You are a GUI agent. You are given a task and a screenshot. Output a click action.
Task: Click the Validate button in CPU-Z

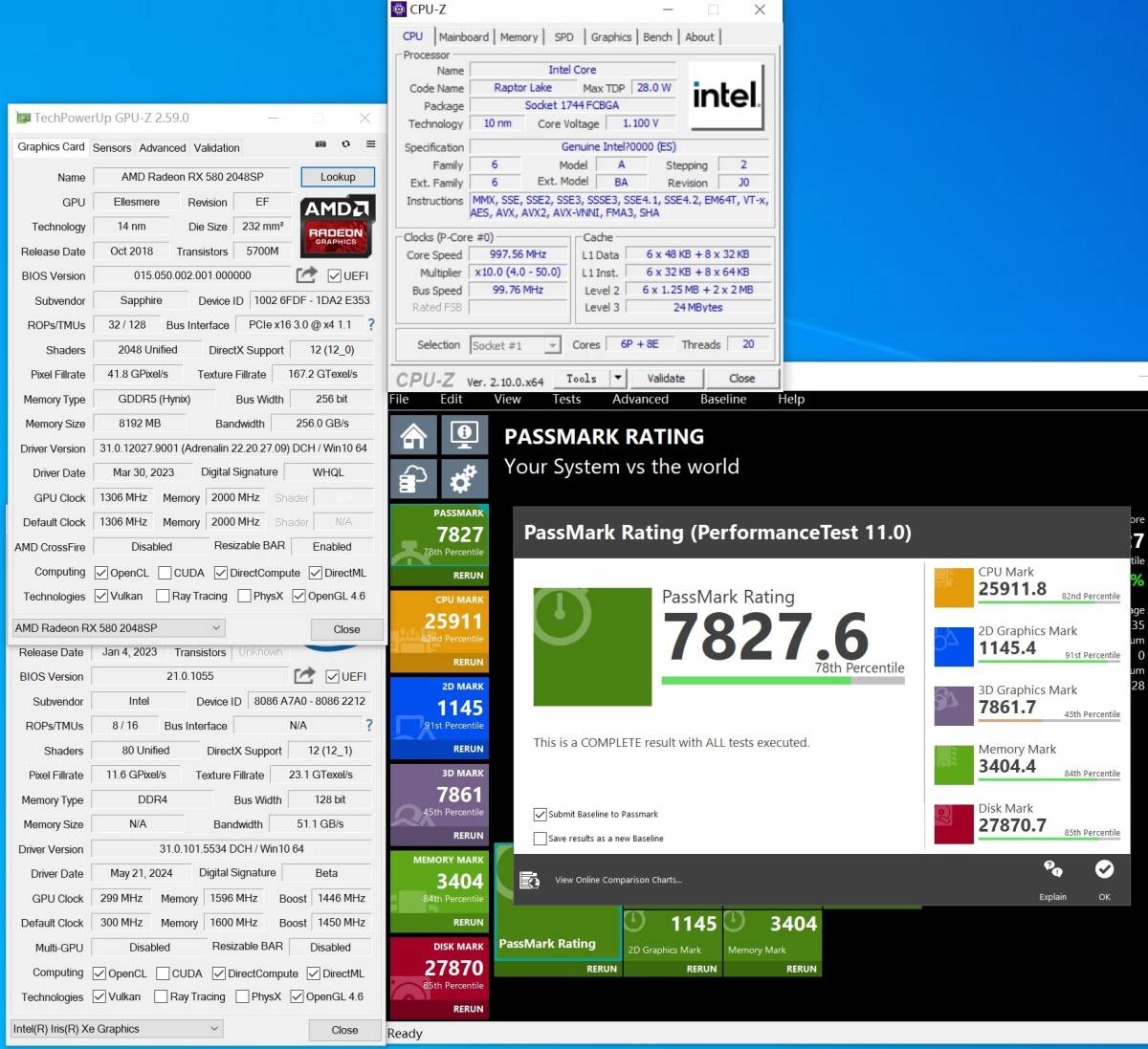point(666,379)
